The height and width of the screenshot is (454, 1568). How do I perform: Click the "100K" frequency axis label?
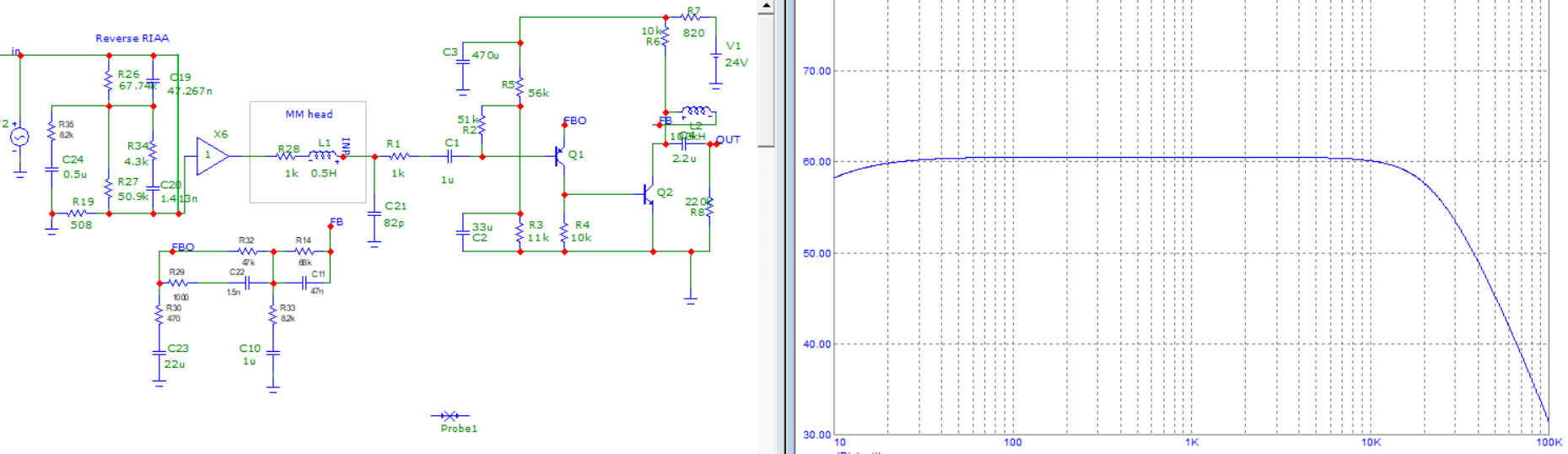pyautogui.click(x=1549, y=442)
